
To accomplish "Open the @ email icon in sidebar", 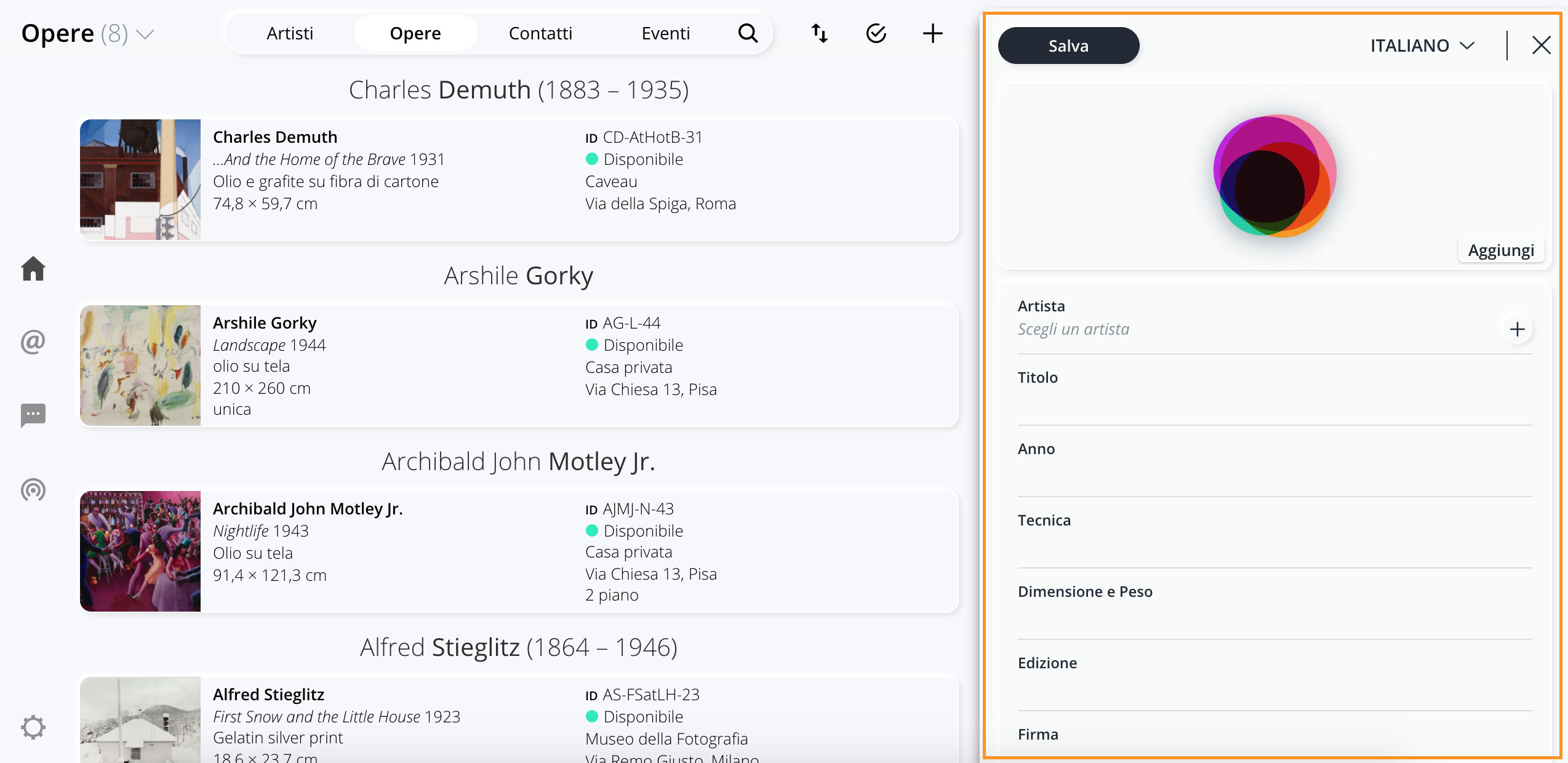I will [x=33, y=342].
